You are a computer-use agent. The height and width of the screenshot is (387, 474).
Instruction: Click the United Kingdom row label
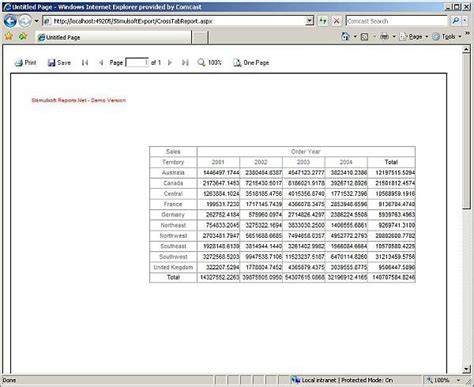(x=173, y=267)
